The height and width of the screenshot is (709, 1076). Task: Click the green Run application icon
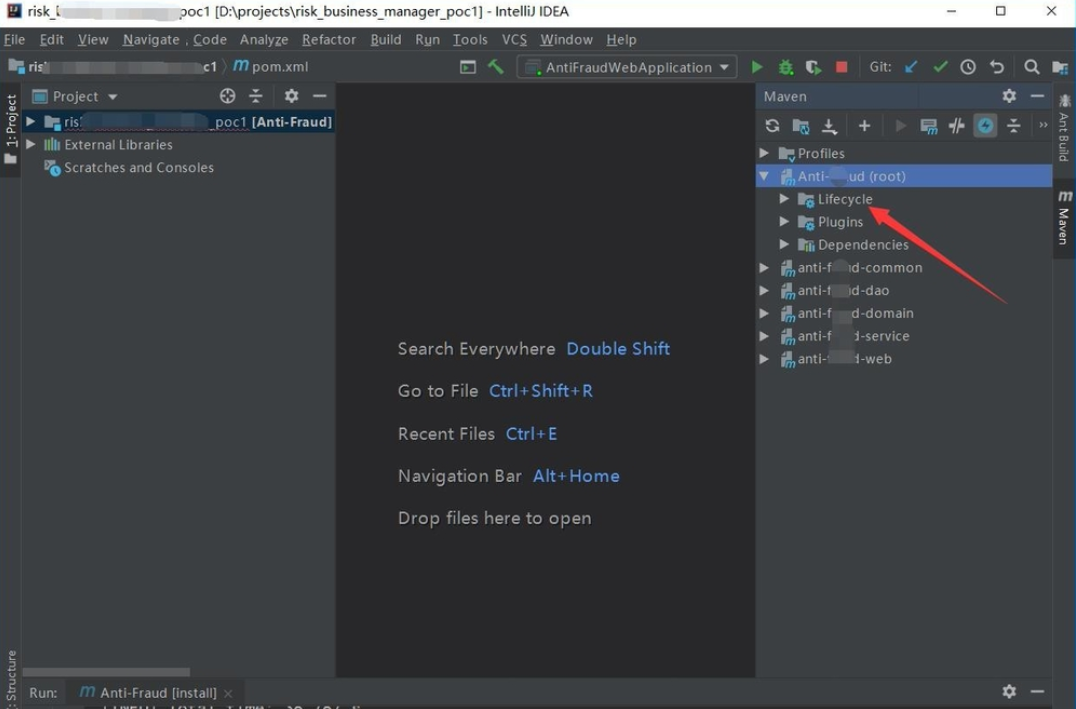(757, 67)
